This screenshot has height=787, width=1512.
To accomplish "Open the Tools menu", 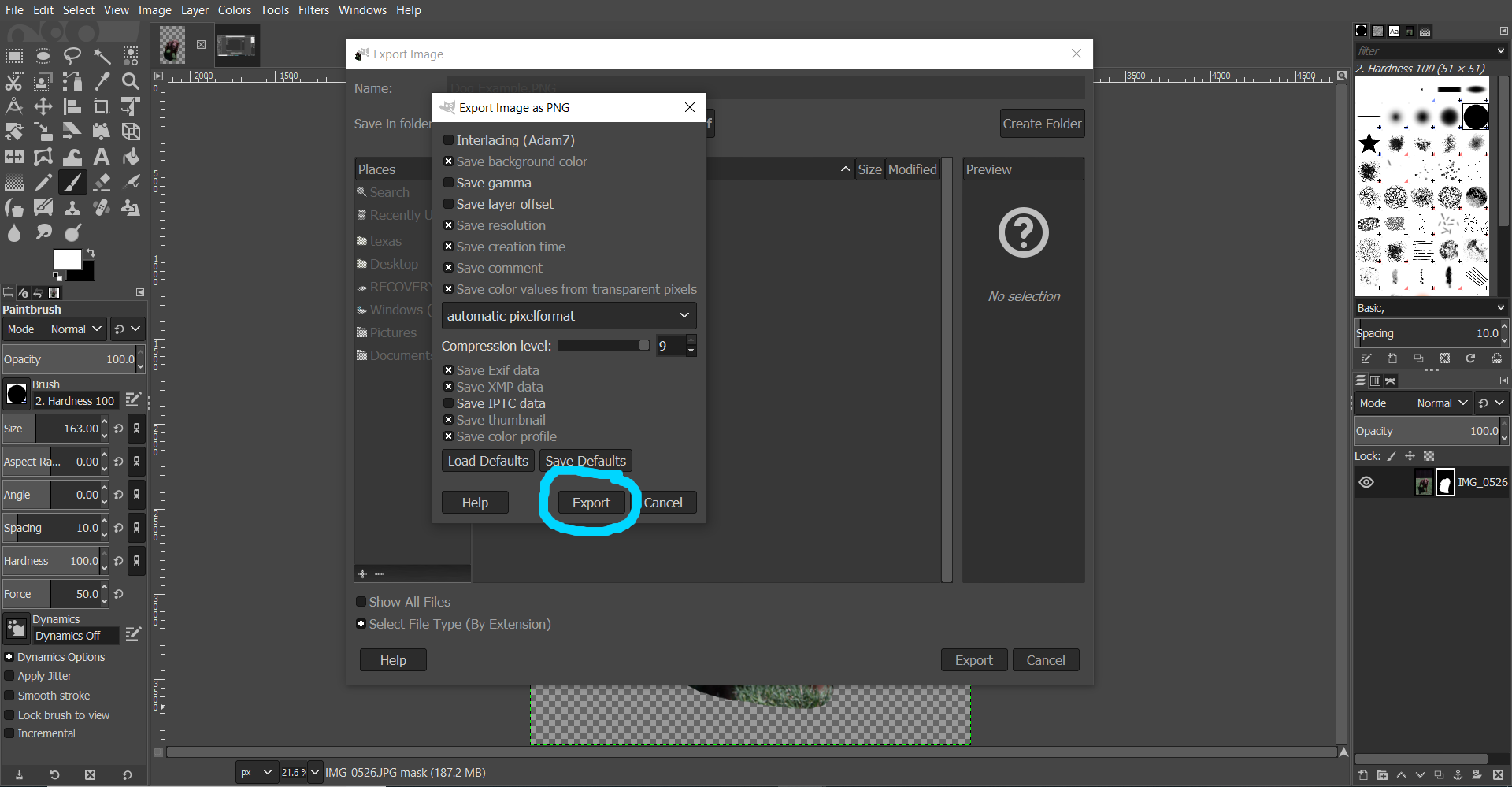I will [x=275, y=10].
